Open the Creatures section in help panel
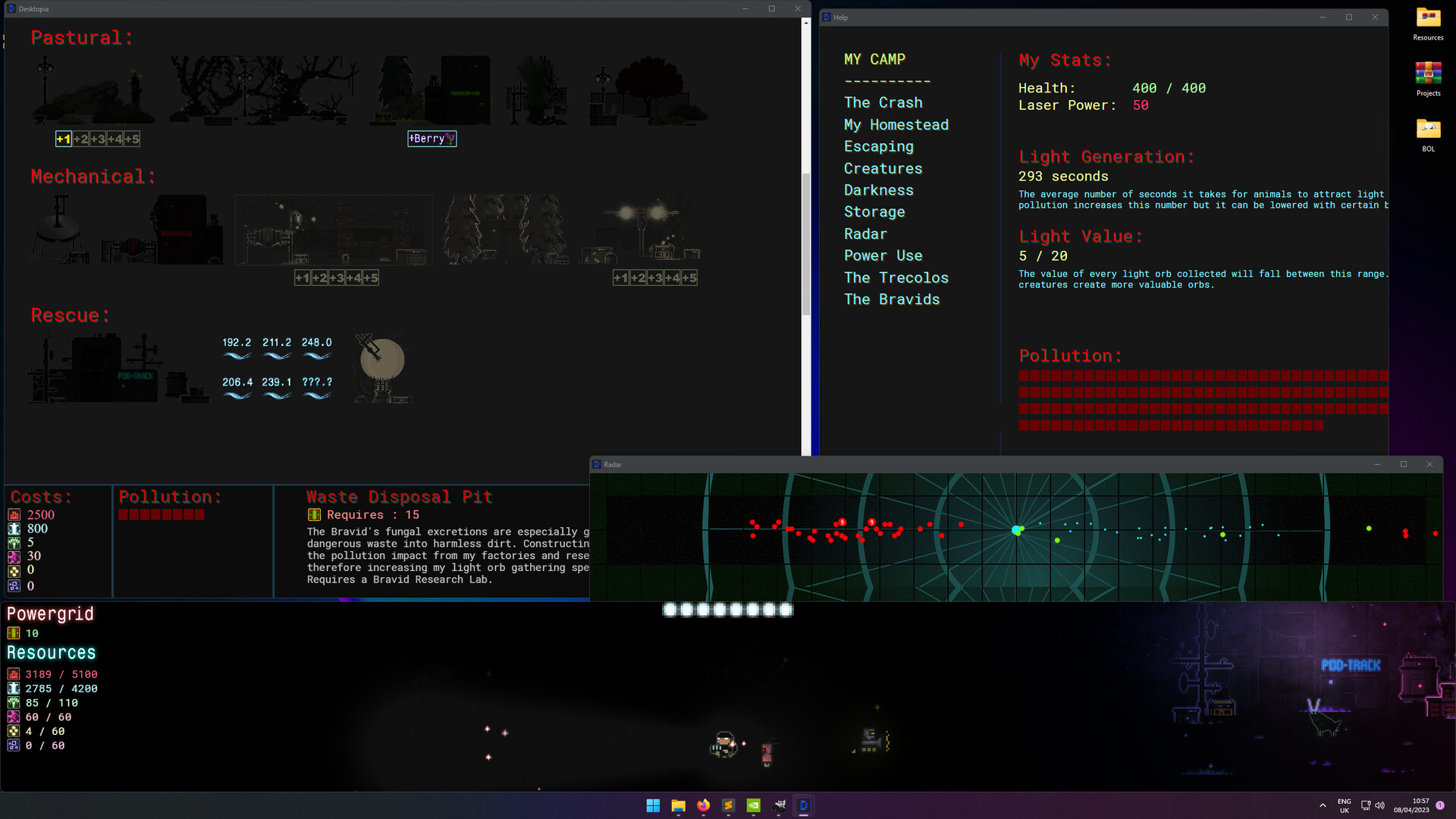This screenshot has height=819, width=1456. pos(883,168)
